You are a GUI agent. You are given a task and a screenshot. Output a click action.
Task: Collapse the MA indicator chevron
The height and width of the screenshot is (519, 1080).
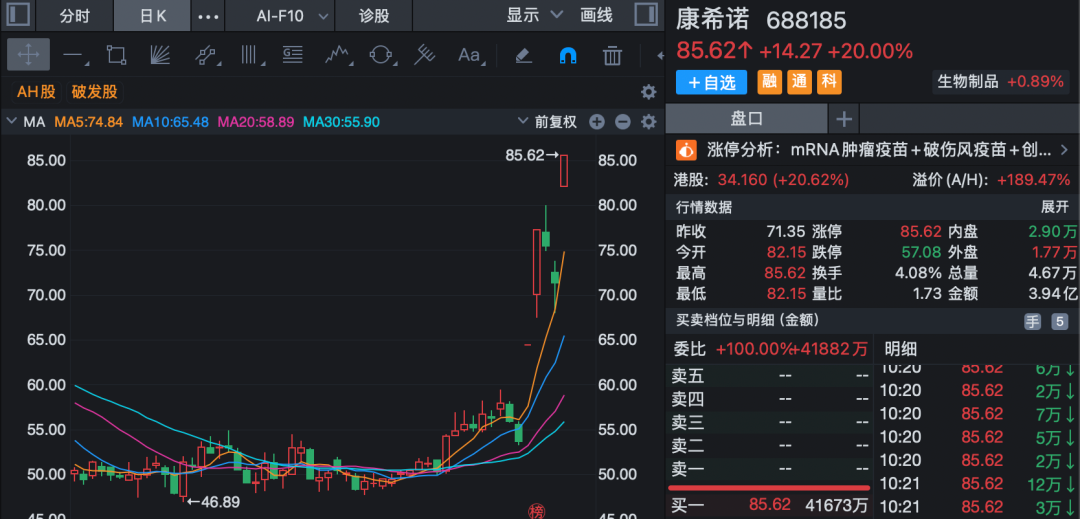[x=11, y=123]
